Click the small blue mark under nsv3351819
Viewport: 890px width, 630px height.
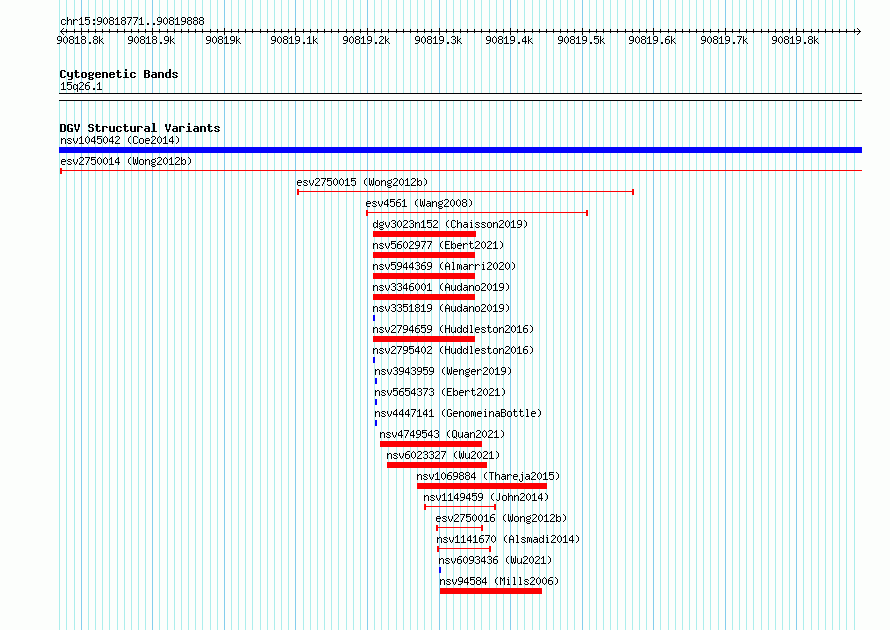(x=374, y=318)
